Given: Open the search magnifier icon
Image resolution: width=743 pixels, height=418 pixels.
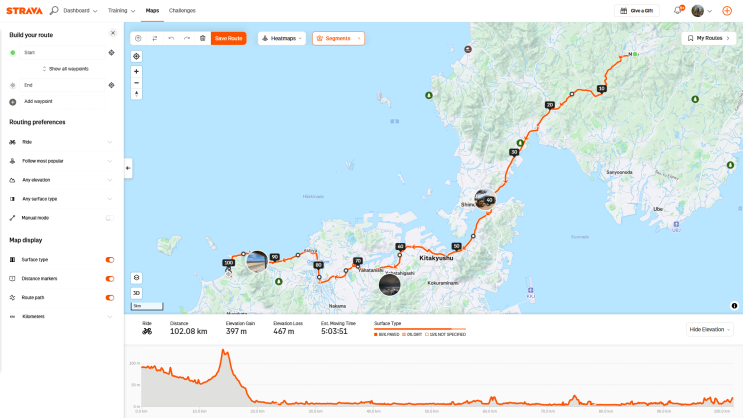Looking at the screenshot, I should click(54, 10).
